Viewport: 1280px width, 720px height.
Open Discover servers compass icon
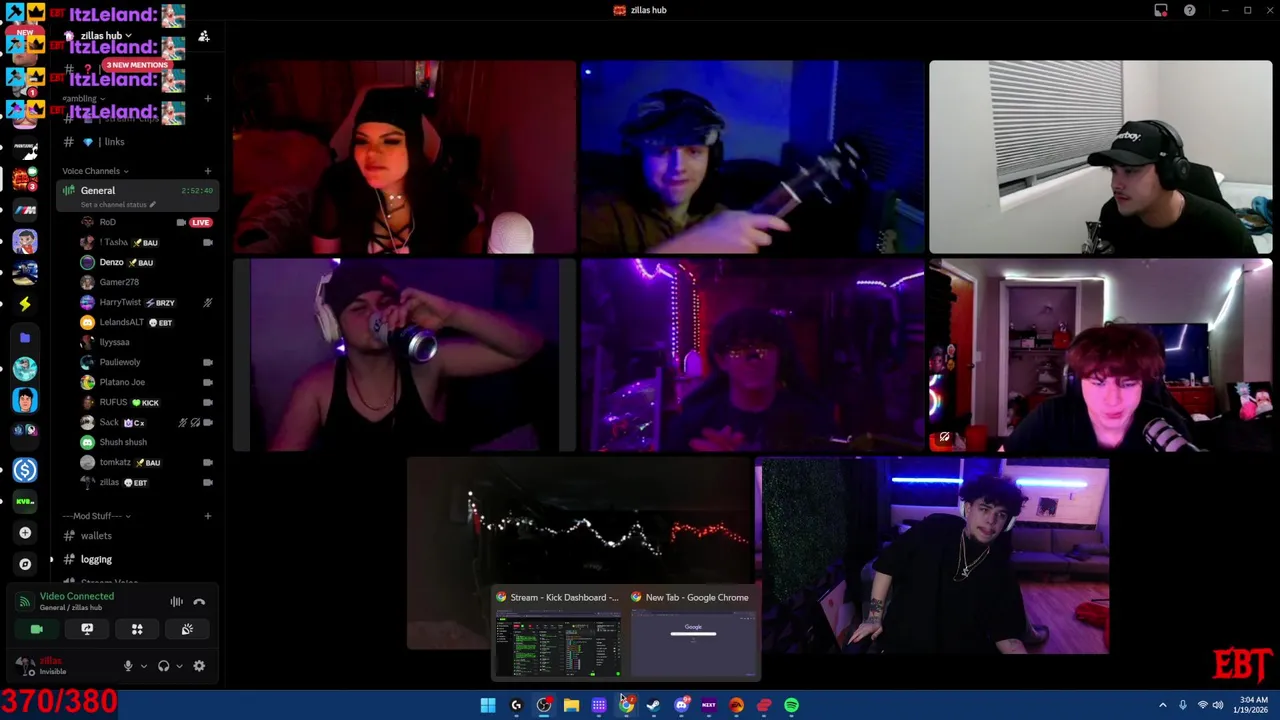pyautogui.click(x=25, y=564)
